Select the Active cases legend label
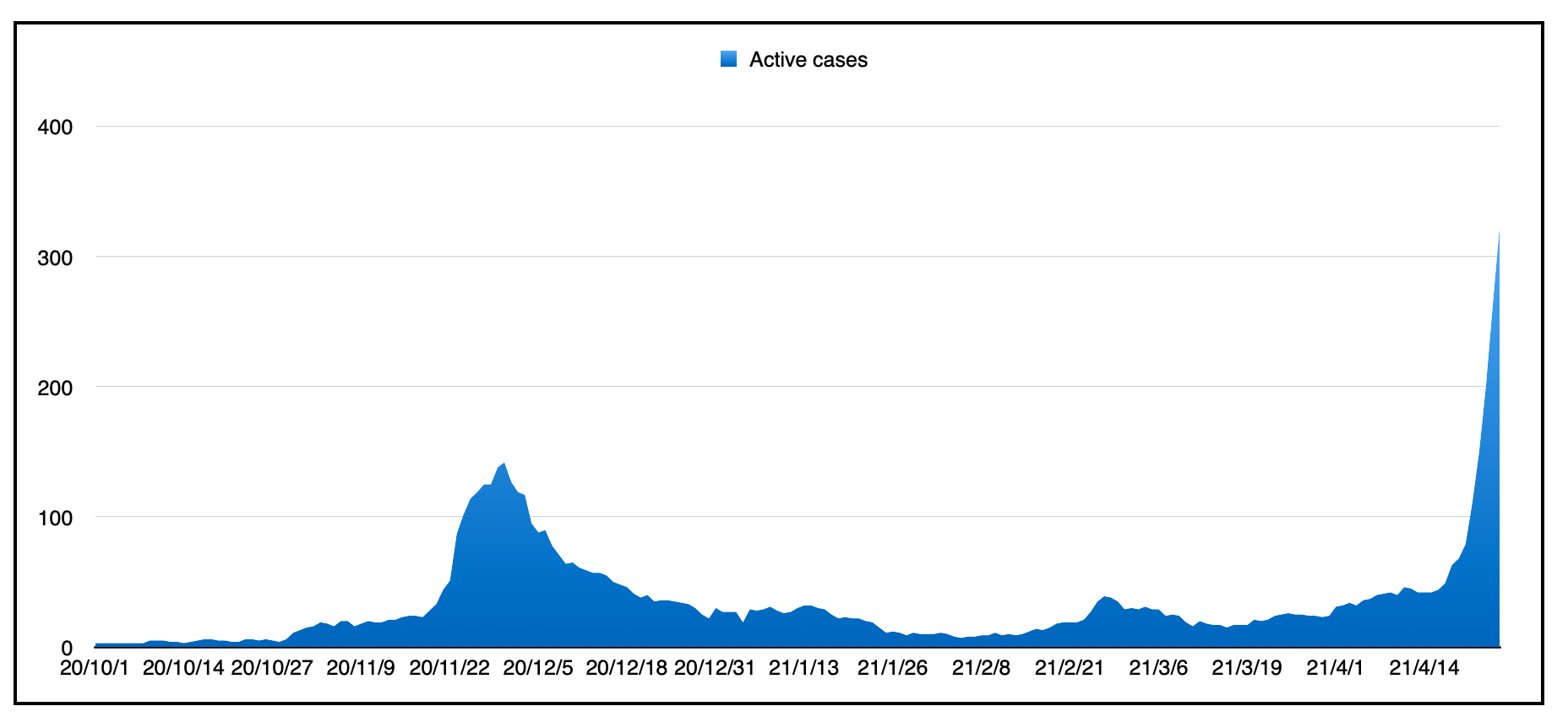Screen dimensions: 1568x728 tap(808, 60)
